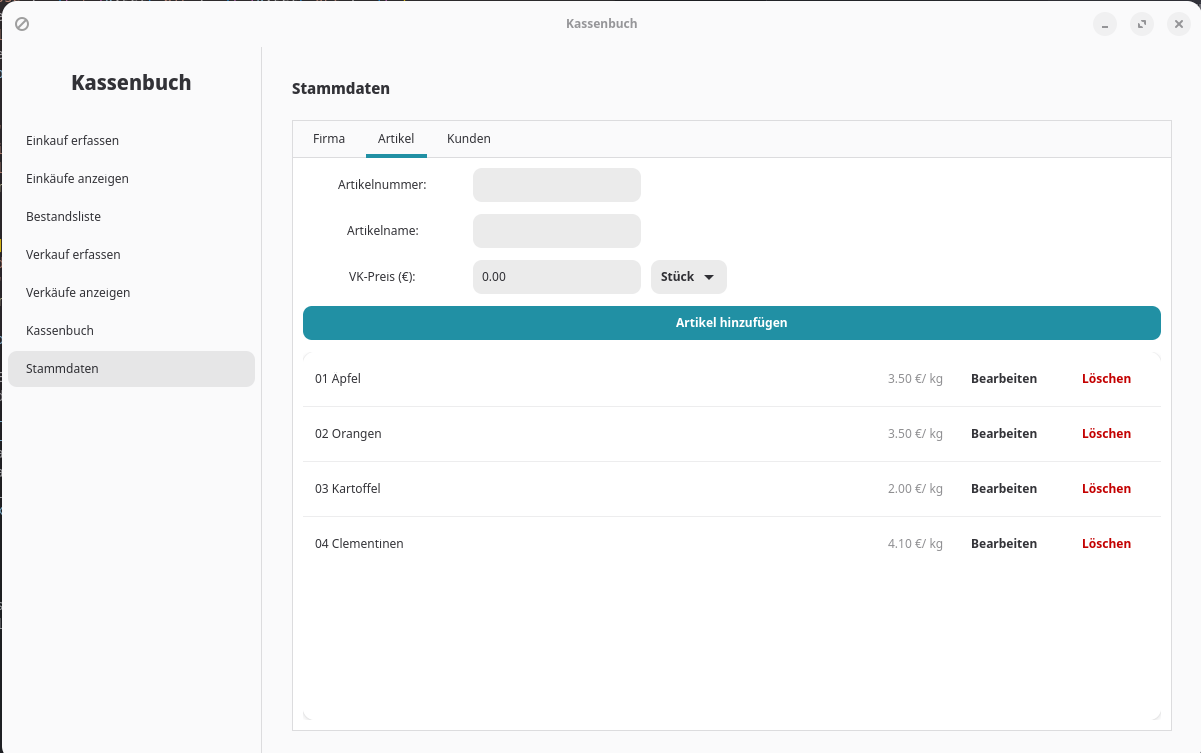Maximize the Kassenbuch window

pyautogui.click(x=1141, y=24)
